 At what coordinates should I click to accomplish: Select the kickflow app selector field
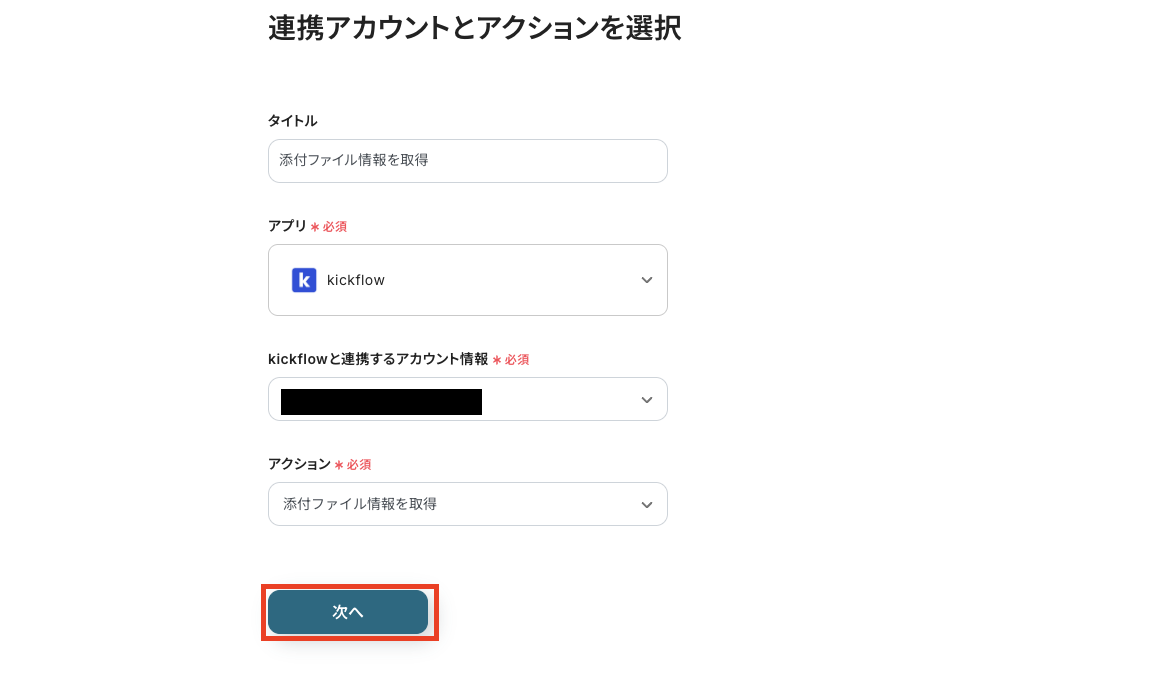(468, 280)
